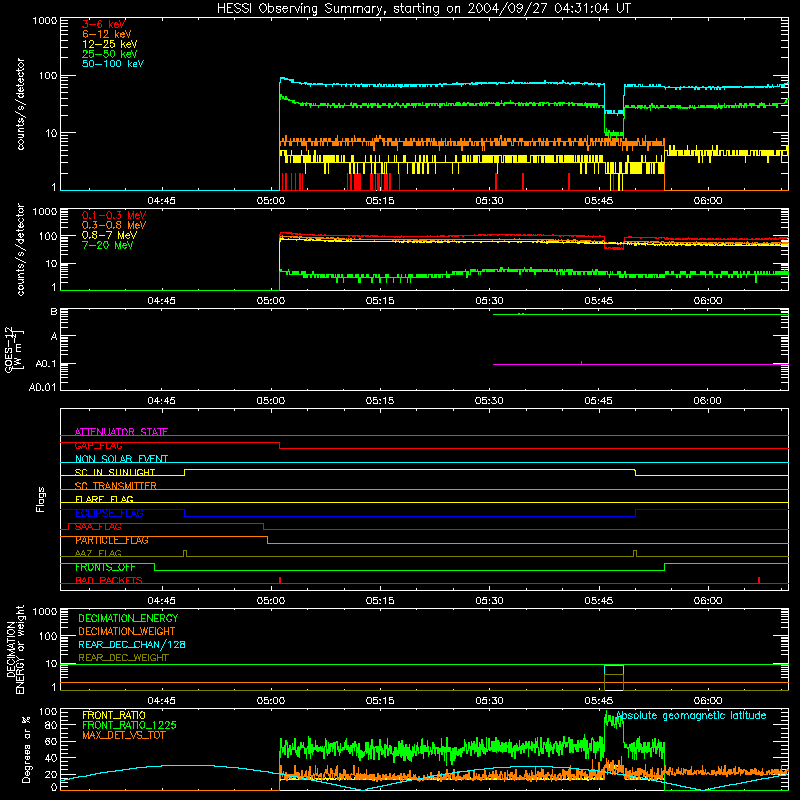This screenshot has width=800, height=800.
Task: Click the FRONT_RATIO legend label
Action: pos(114,715)
